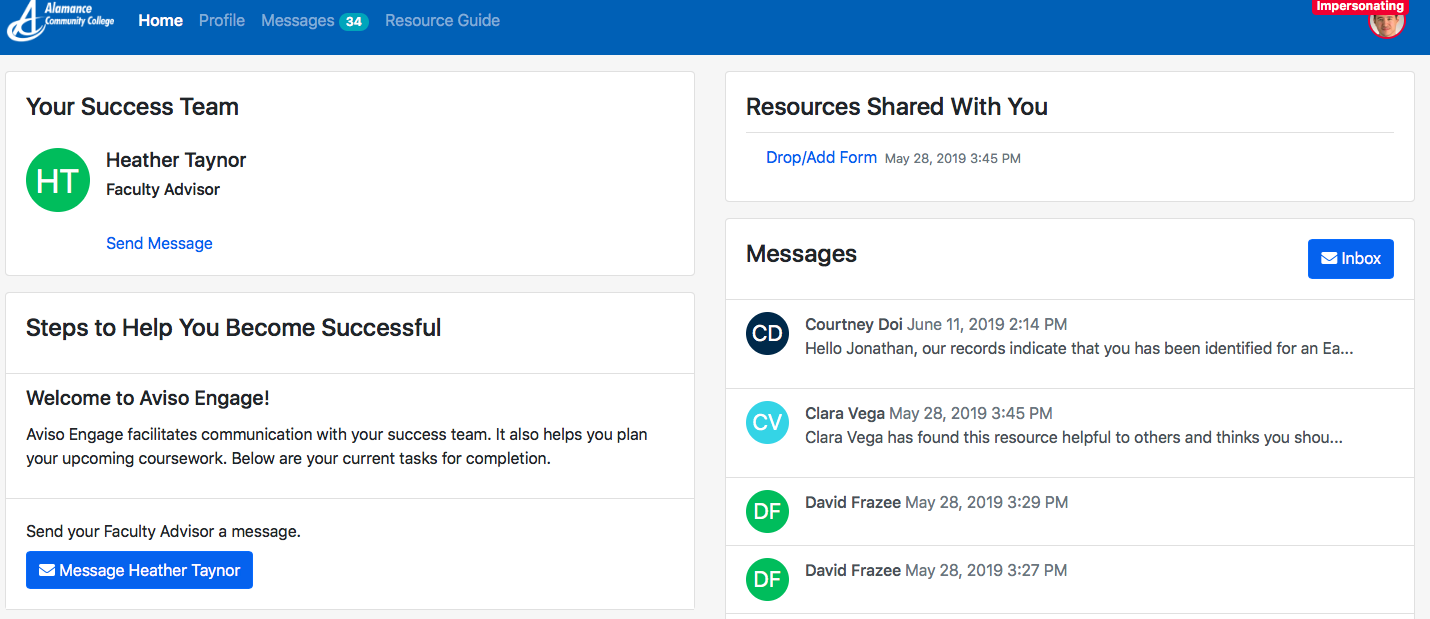
Task: Open the Inbox button
Action: (x=1351, y=259)
